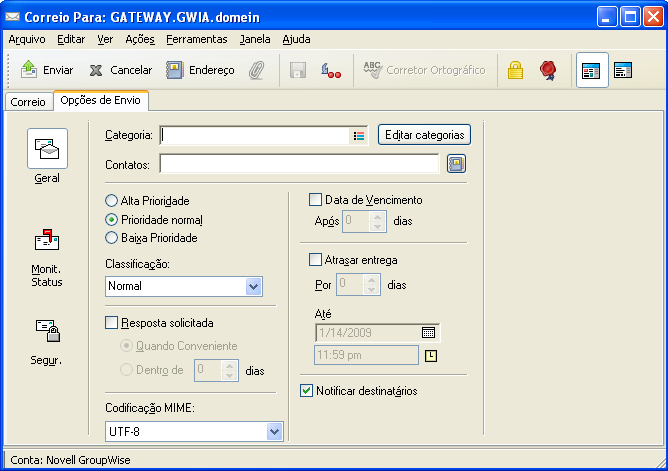Viewport: 668px width, 471px height.
Task: Open category list icon in Categoria field
Action: (x=359, y=136)
